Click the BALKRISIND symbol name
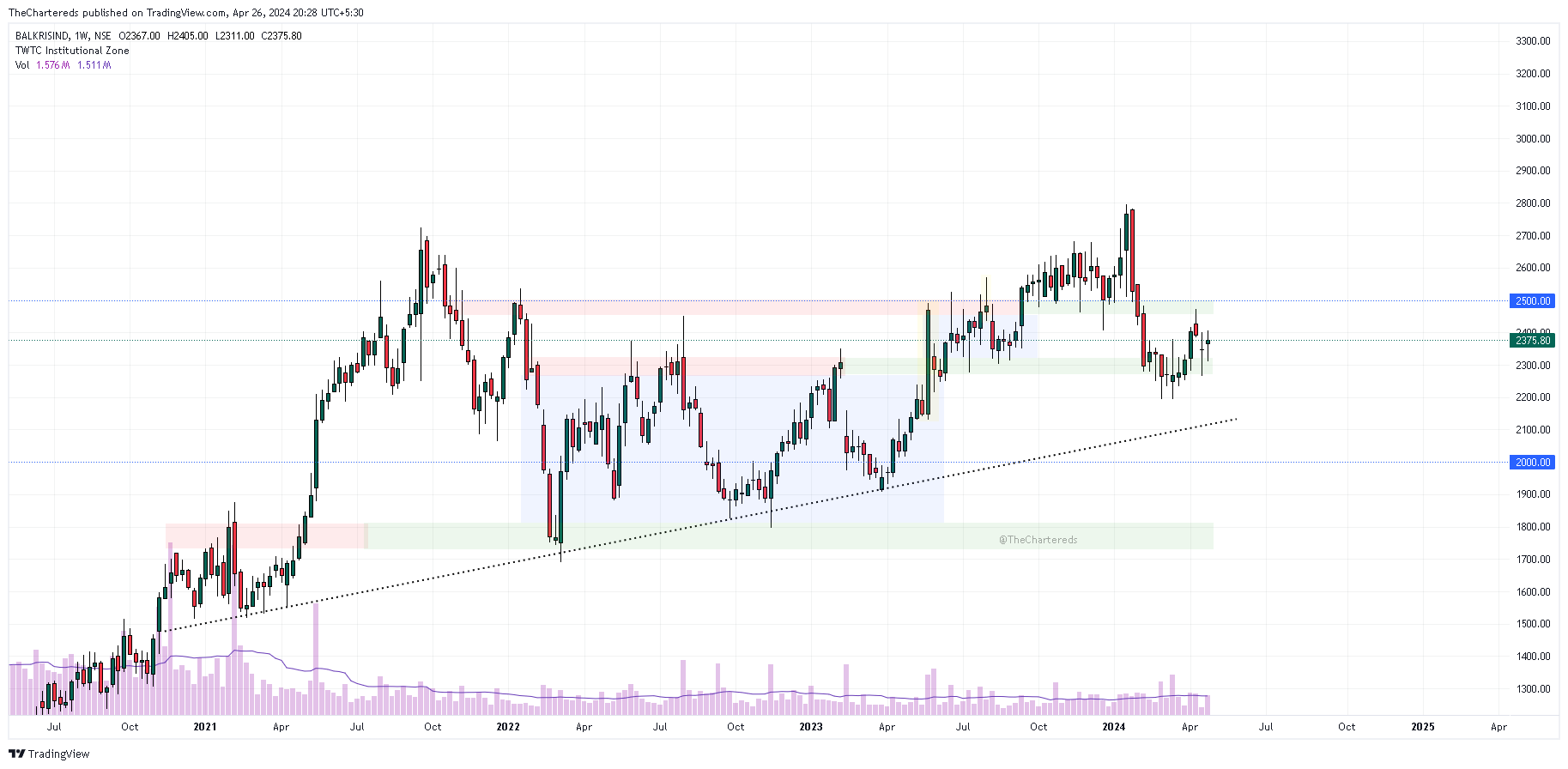Image resolution: width=1568 pixels, height=769 pixels. pos(42,36)
